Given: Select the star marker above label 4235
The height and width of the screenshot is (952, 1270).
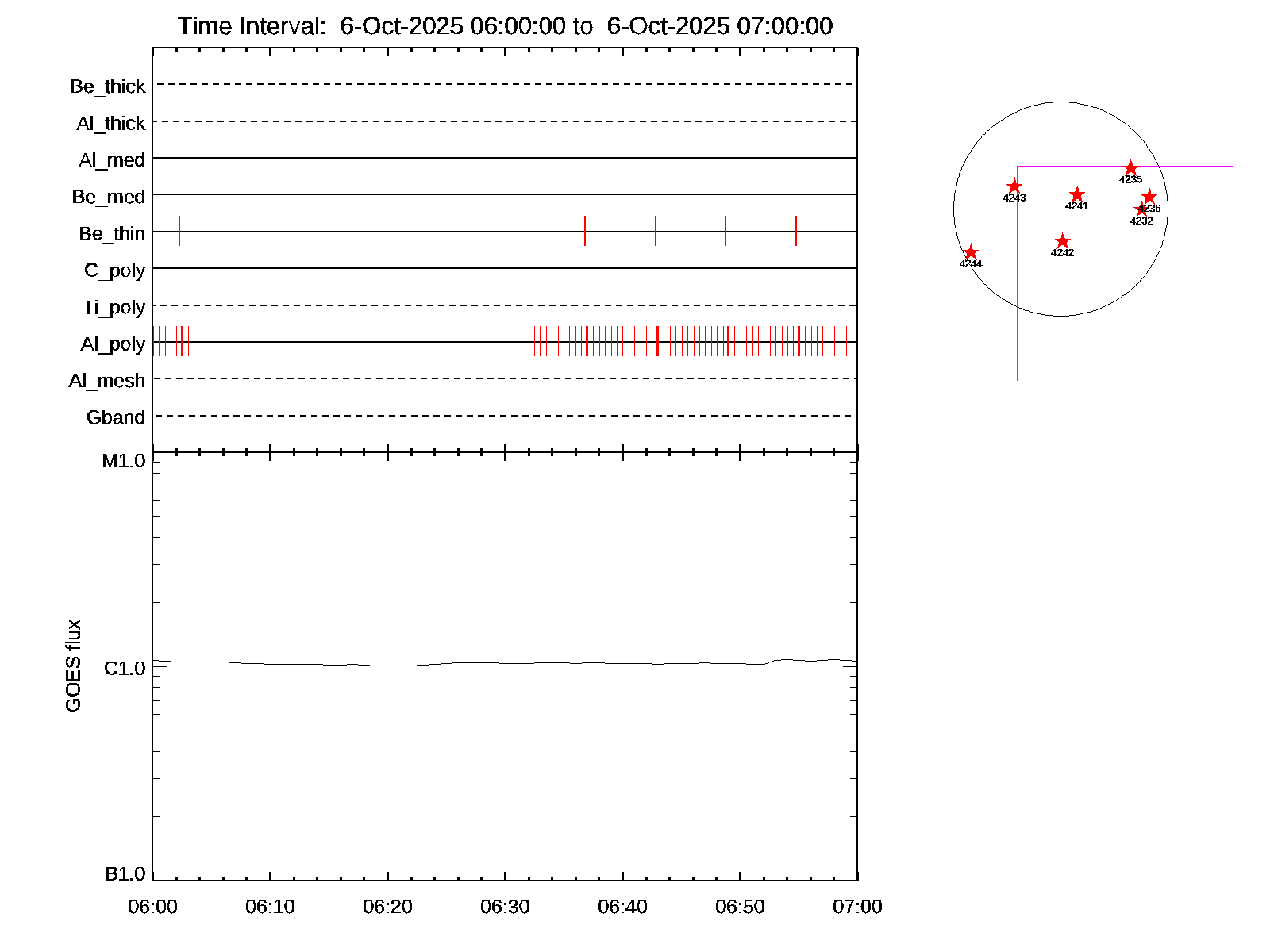Looking at the screenshot, I should pos(1130,168).
